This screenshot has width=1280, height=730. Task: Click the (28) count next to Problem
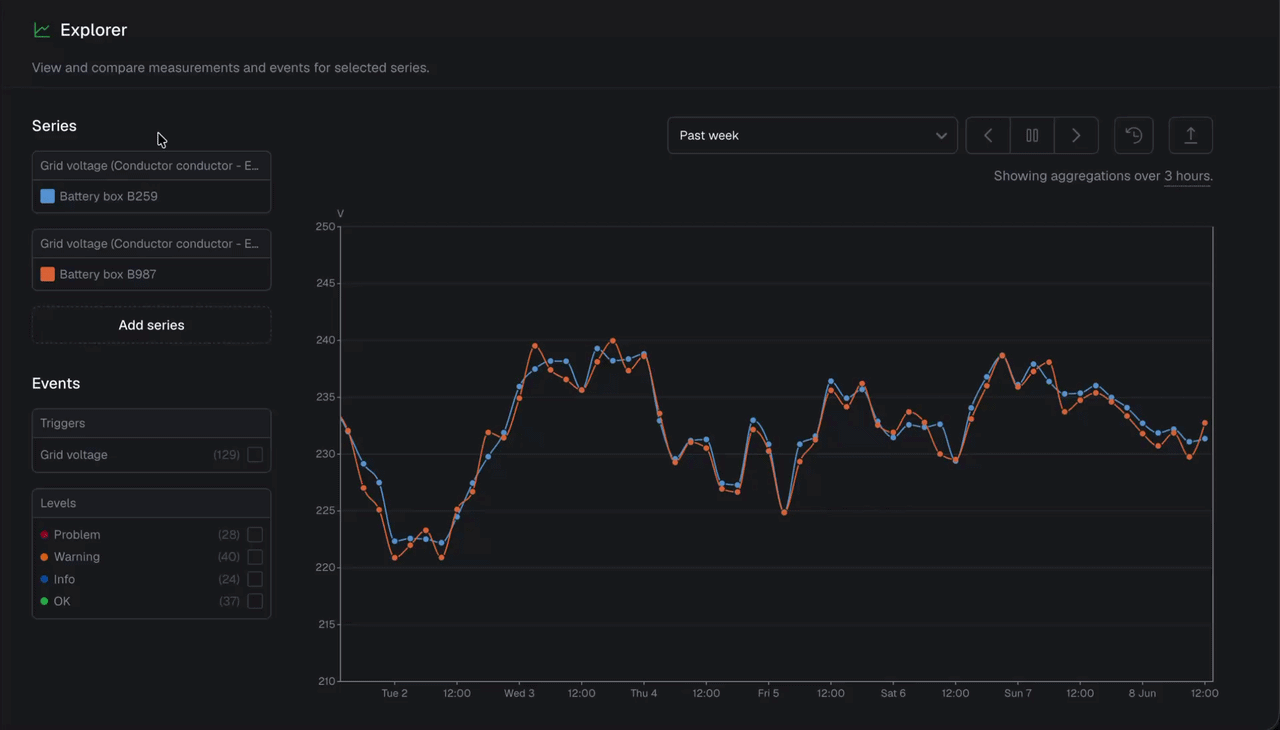point(229,535)
